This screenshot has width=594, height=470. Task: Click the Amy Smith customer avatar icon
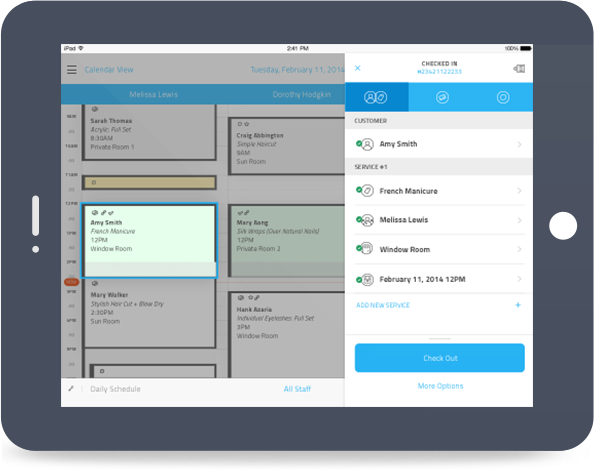tap(366, 144)
